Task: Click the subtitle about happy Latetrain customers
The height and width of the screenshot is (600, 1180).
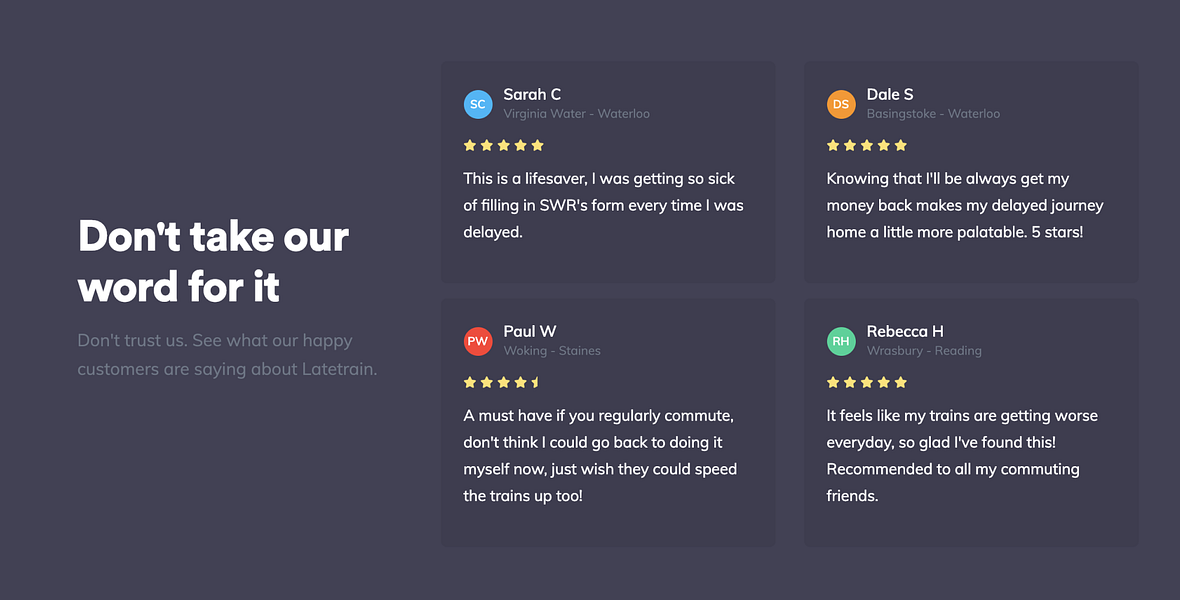Action: [x=227, y=355]
